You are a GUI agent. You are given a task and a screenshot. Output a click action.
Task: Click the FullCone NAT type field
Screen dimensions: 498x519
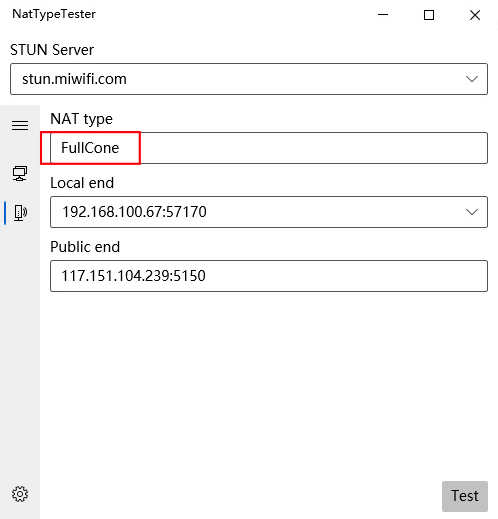click(269, 148)
